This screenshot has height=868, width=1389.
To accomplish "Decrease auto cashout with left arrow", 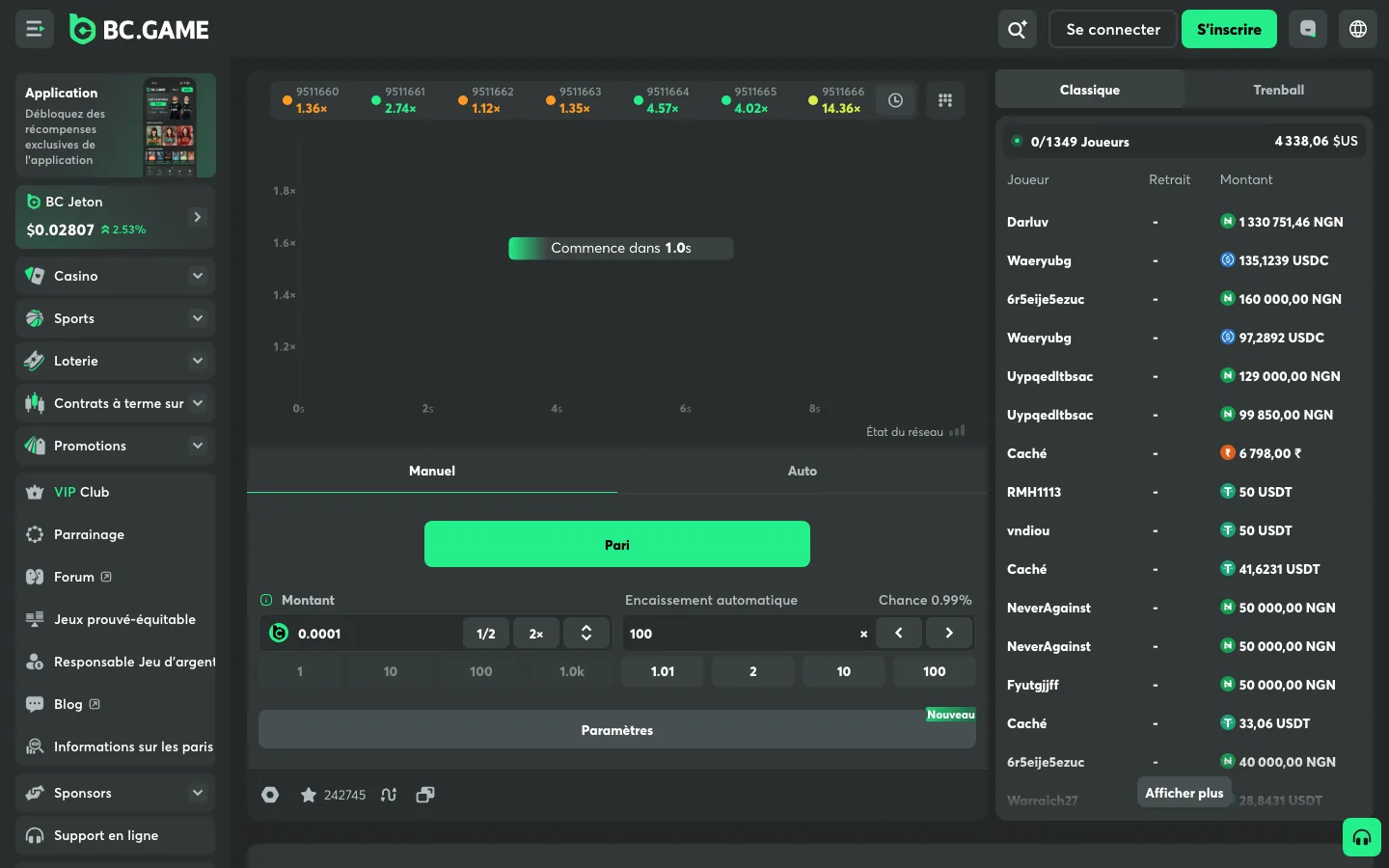I will pyautogui.click(x=899, y=633).
